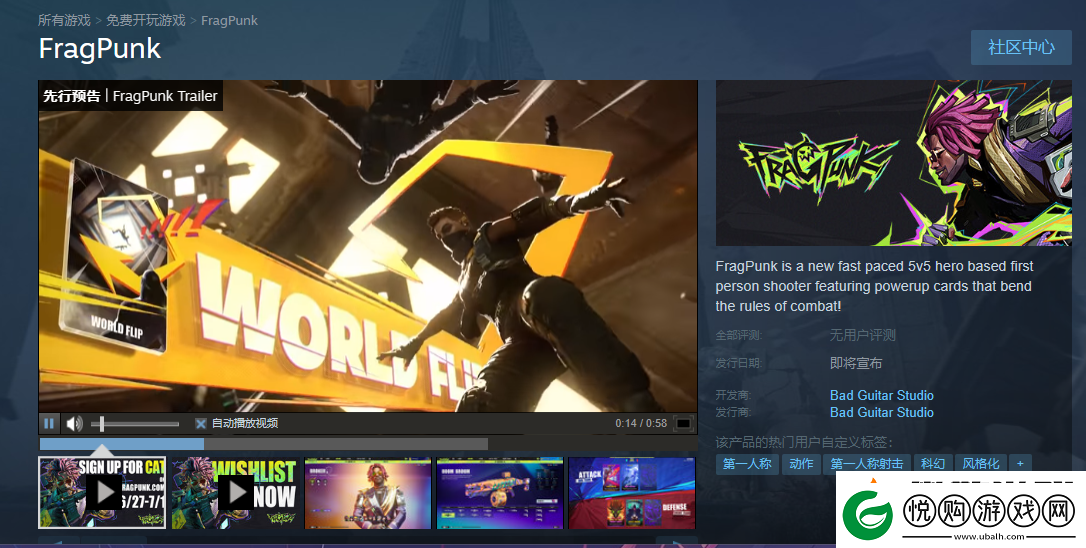Image resolution: width=1086 pixels, height=548 pixels.
Task: Select the 第一人称 tag
Action: [747, 463]
